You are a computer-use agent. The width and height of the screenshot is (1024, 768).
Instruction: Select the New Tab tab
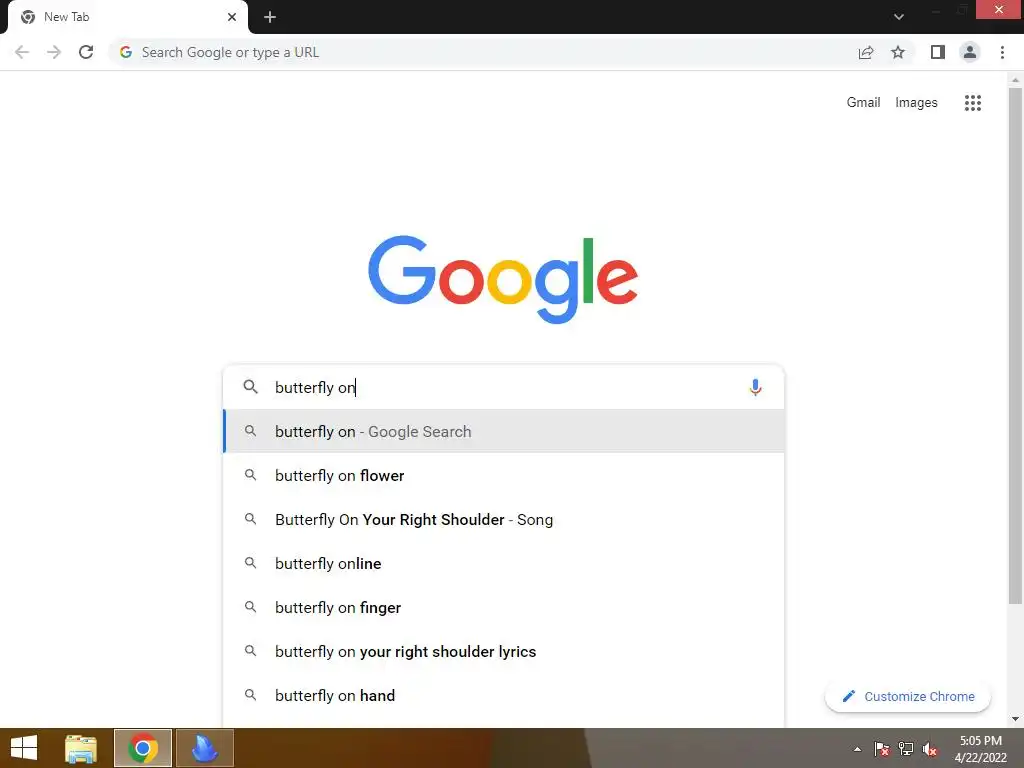(127, 17)
